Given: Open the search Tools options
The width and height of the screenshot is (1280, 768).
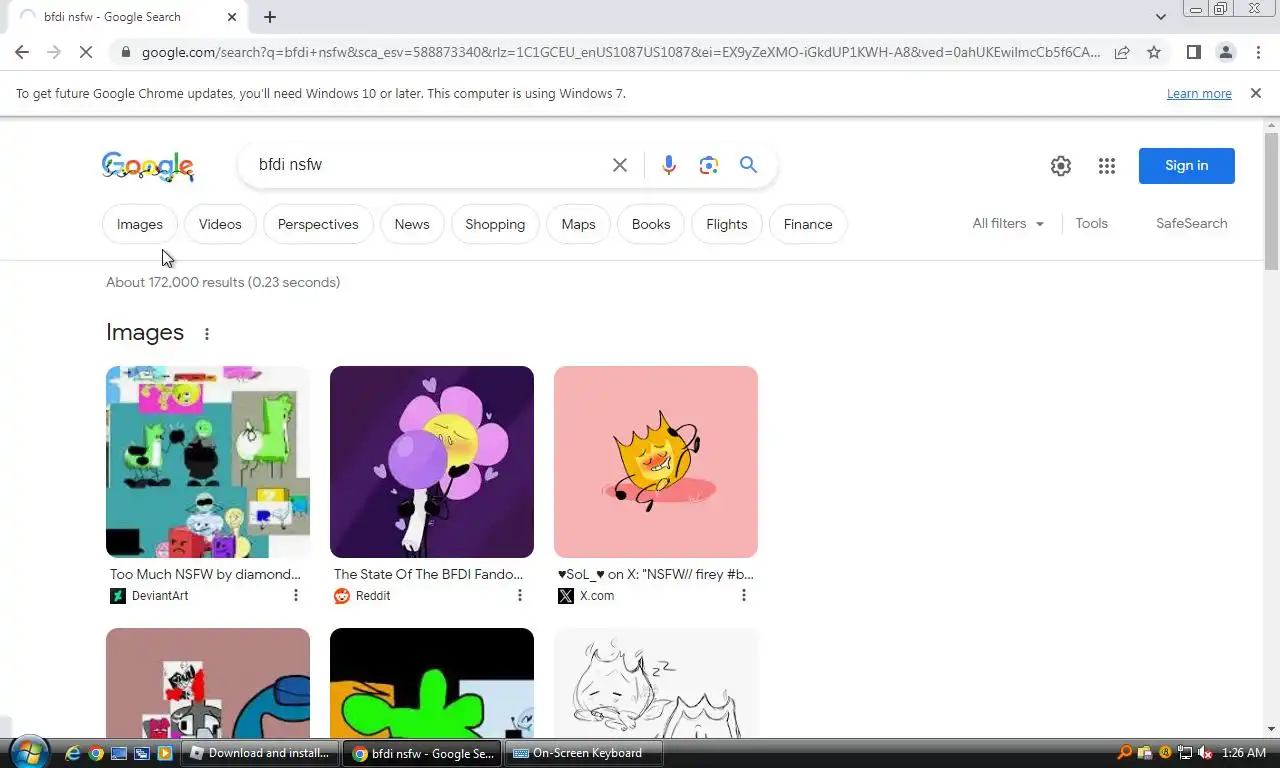Looking at the screenshot, I should pos(1091,223).
